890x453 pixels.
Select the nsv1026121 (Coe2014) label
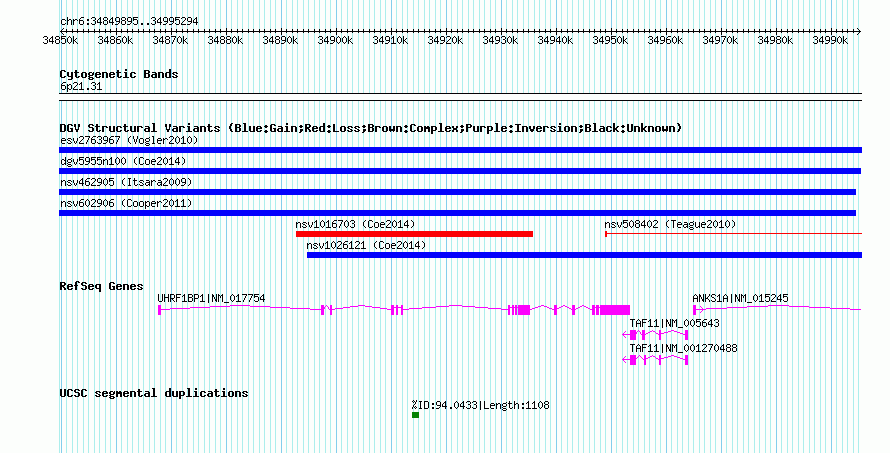tap(366, 245)
